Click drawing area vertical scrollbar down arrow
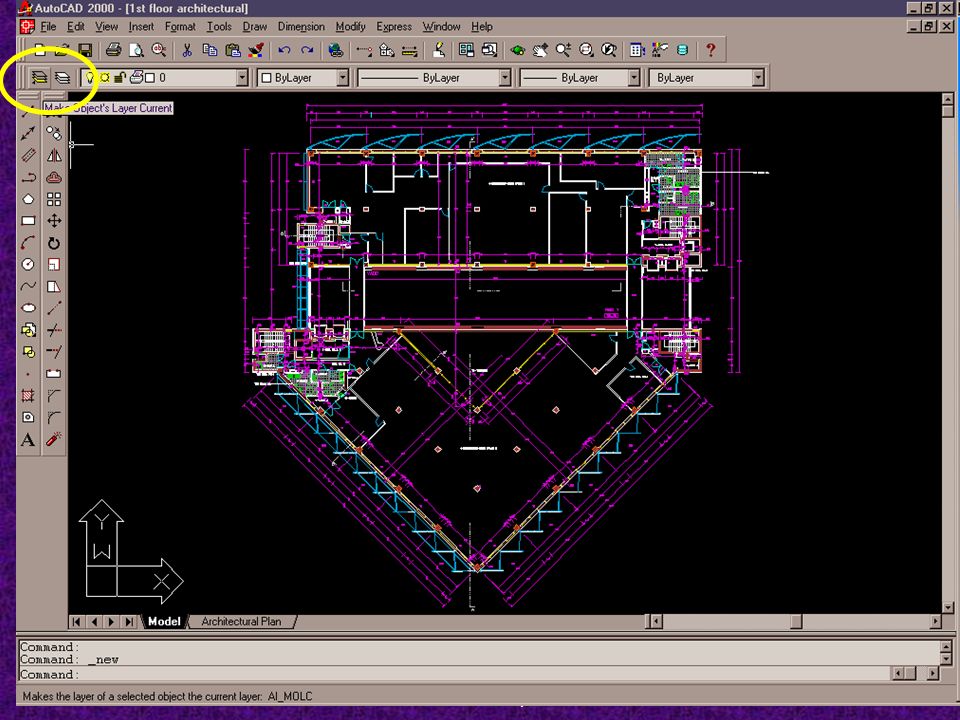The image size is (960, 720). coord(948,607)
